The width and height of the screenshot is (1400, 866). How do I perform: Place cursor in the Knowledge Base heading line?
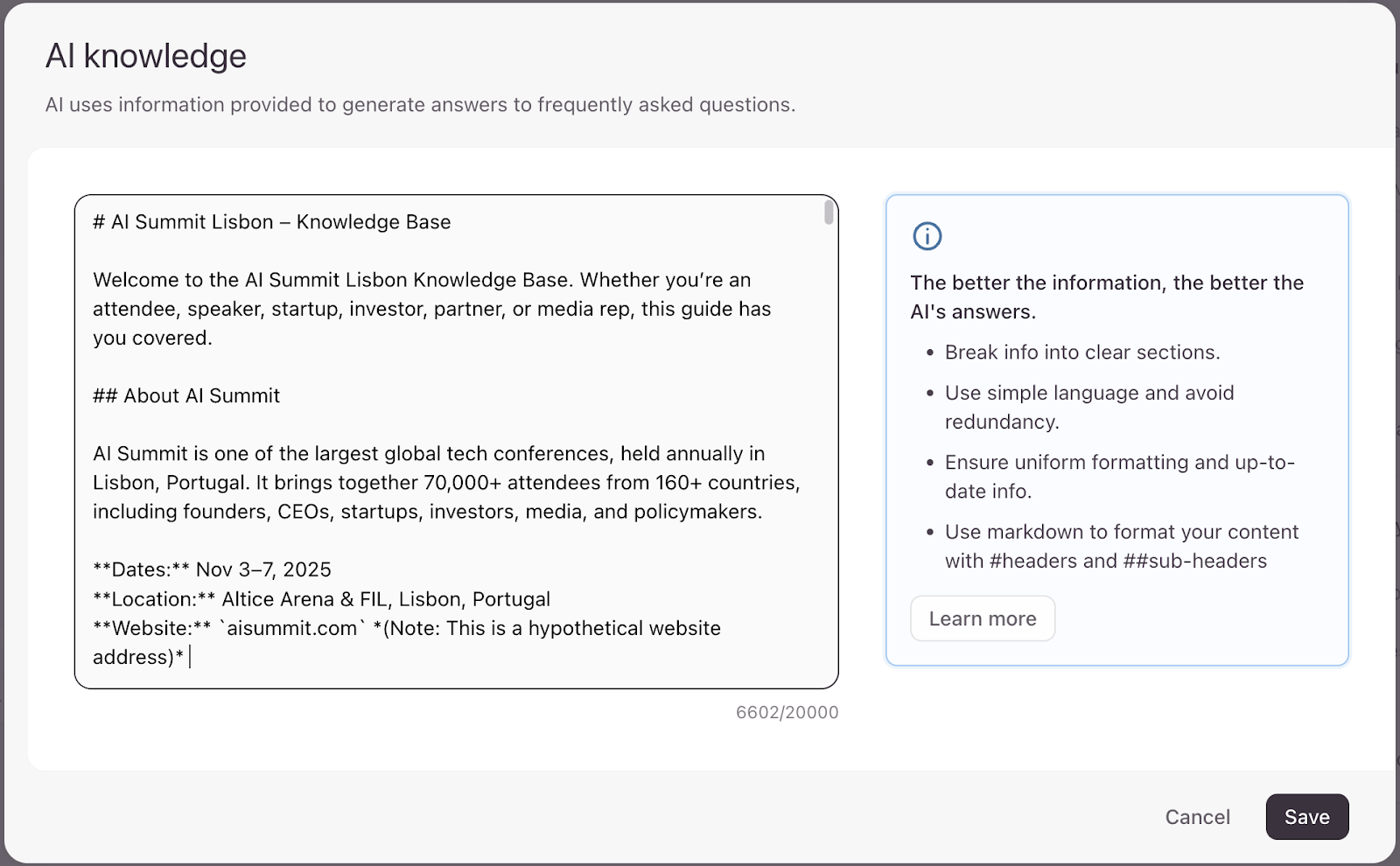[x=271, y=222]
